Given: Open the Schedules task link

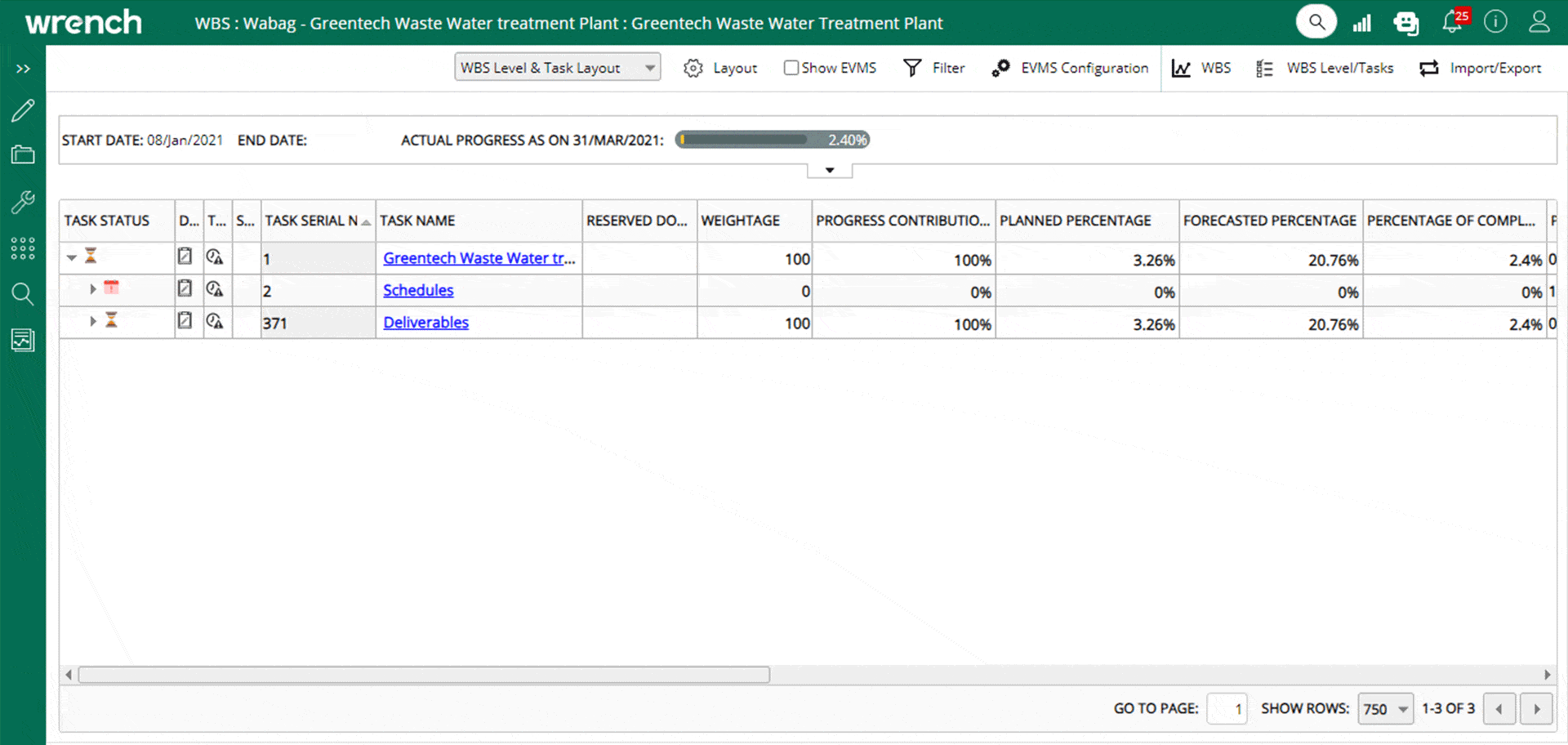Looking at the screenshot, I should click(x=418, y=290).
